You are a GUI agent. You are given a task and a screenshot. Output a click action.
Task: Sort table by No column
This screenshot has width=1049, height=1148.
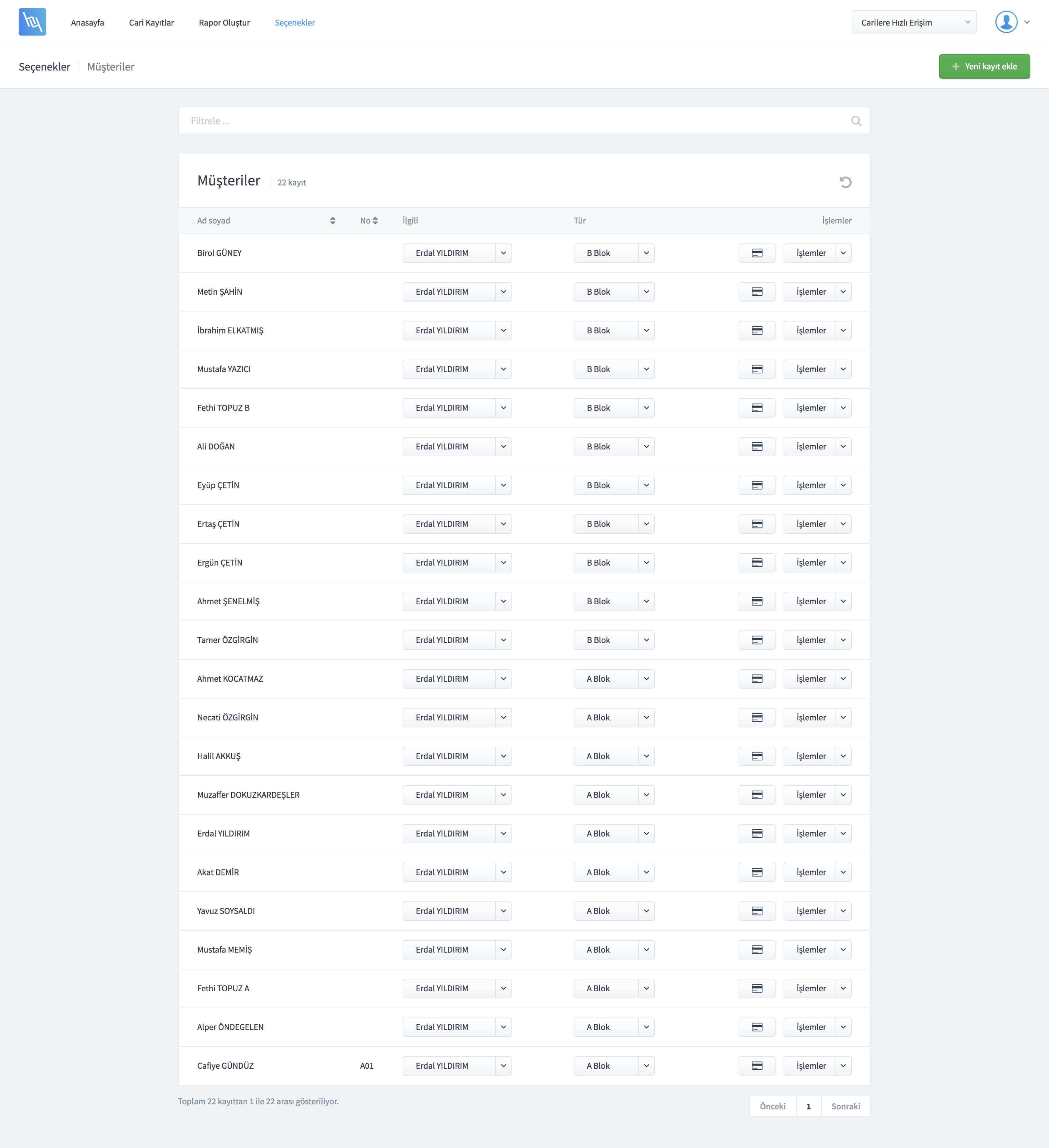click(375, 221)
